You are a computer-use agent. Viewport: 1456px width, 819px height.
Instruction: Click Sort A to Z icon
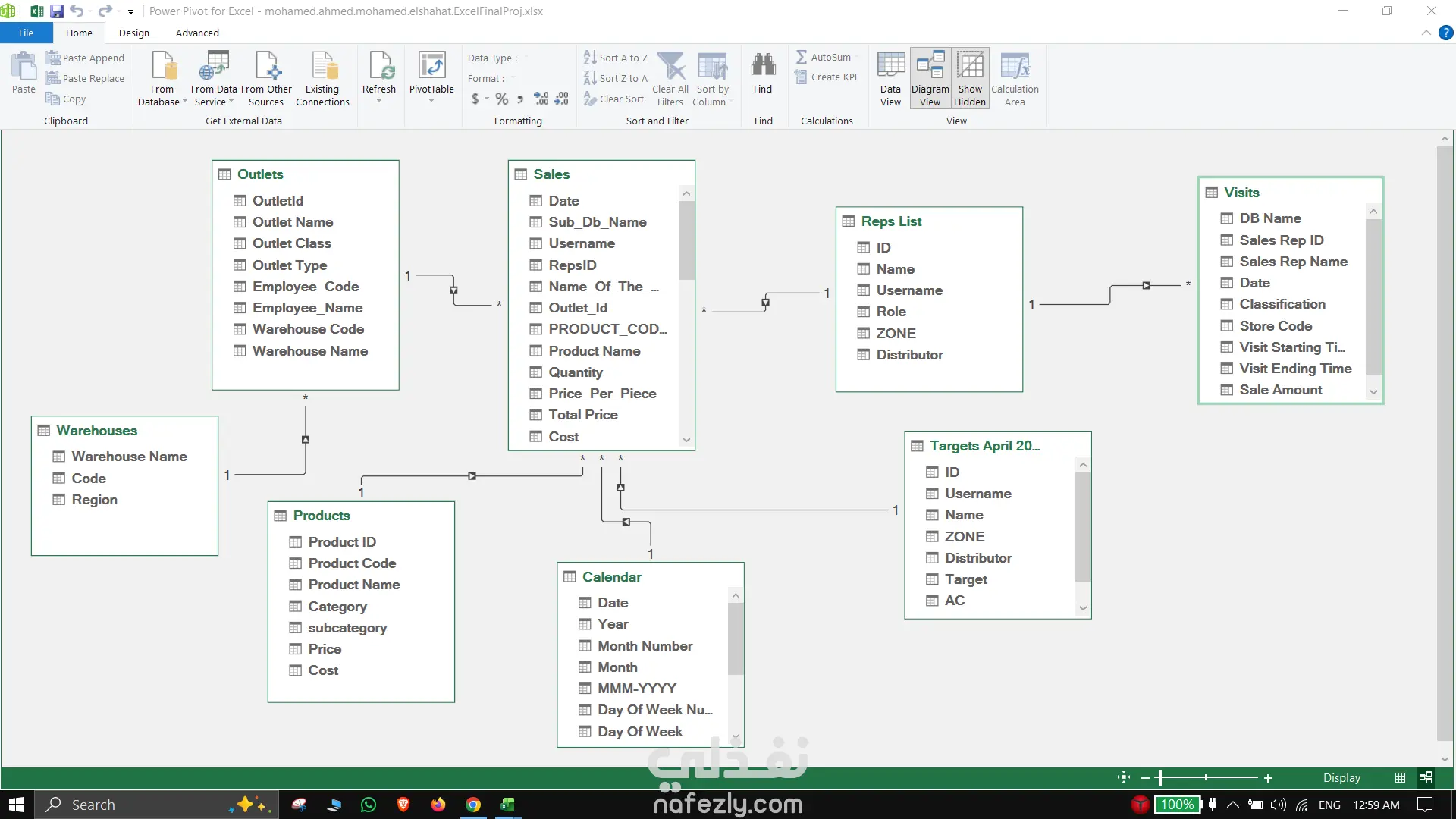pyautogui.click(x=590, y=58)
